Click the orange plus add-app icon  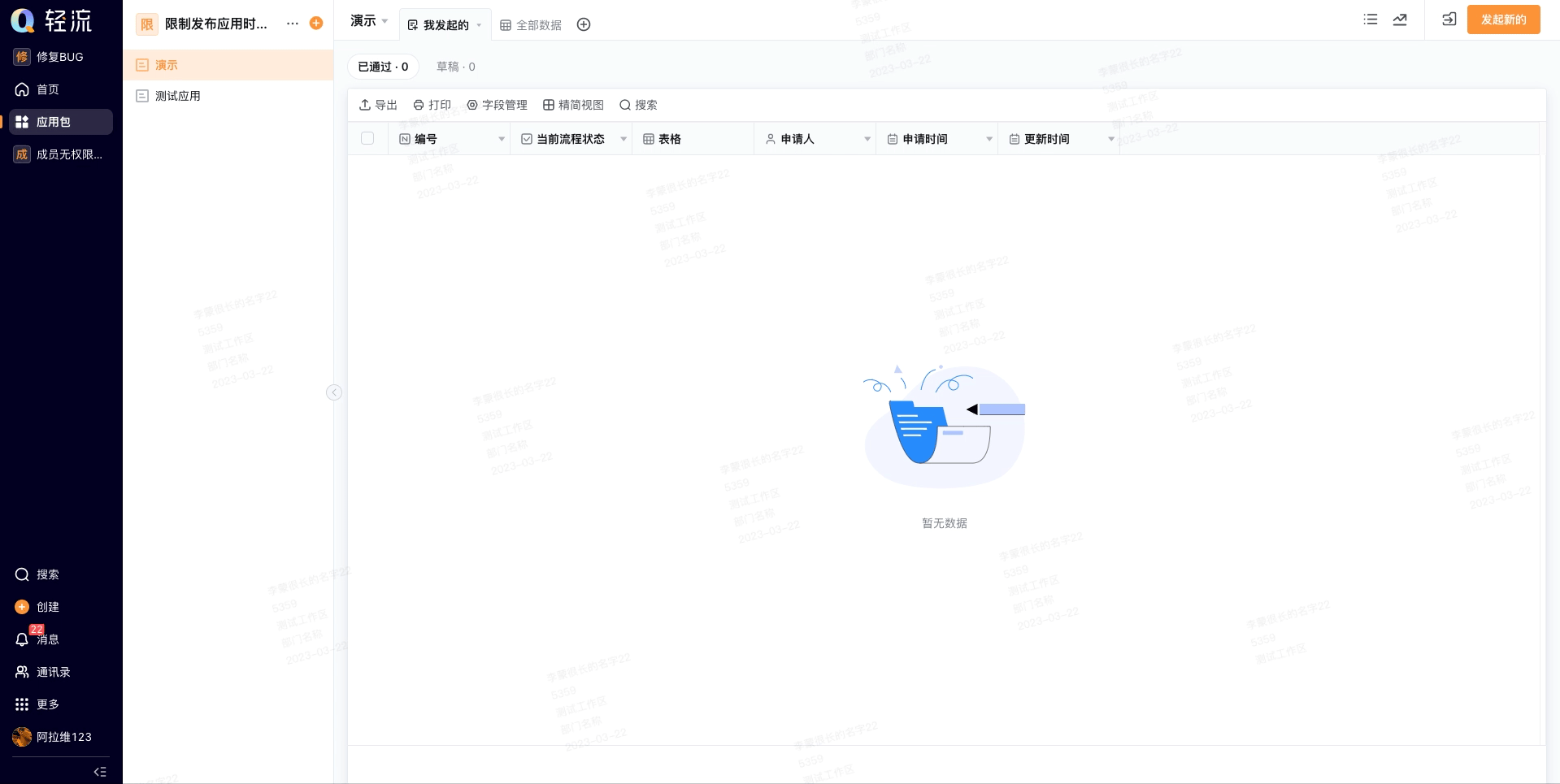coord(316,24)
